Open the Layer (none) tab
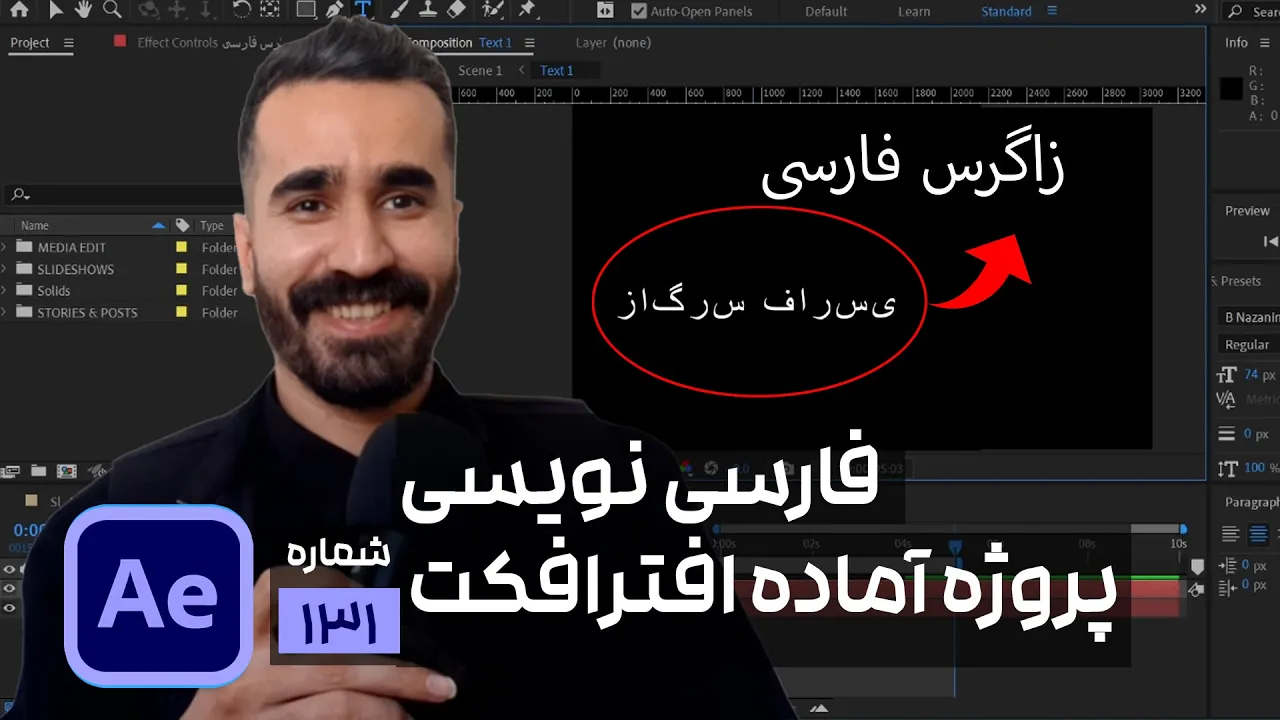 pyautogui.click(x=613, y=43)
